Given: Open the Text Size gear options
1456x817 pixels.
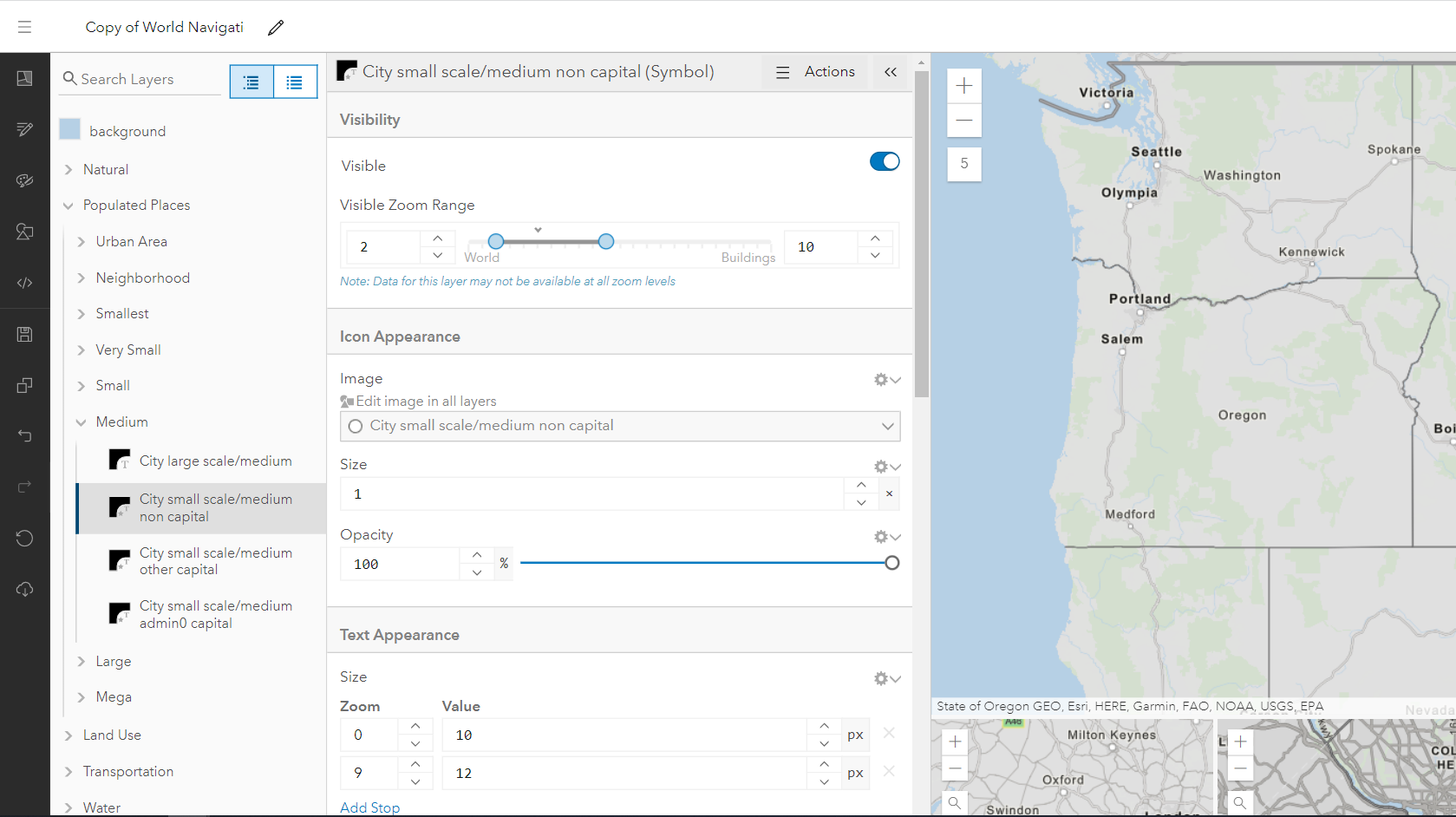Looking at the screenshot, I should [887, 678].
